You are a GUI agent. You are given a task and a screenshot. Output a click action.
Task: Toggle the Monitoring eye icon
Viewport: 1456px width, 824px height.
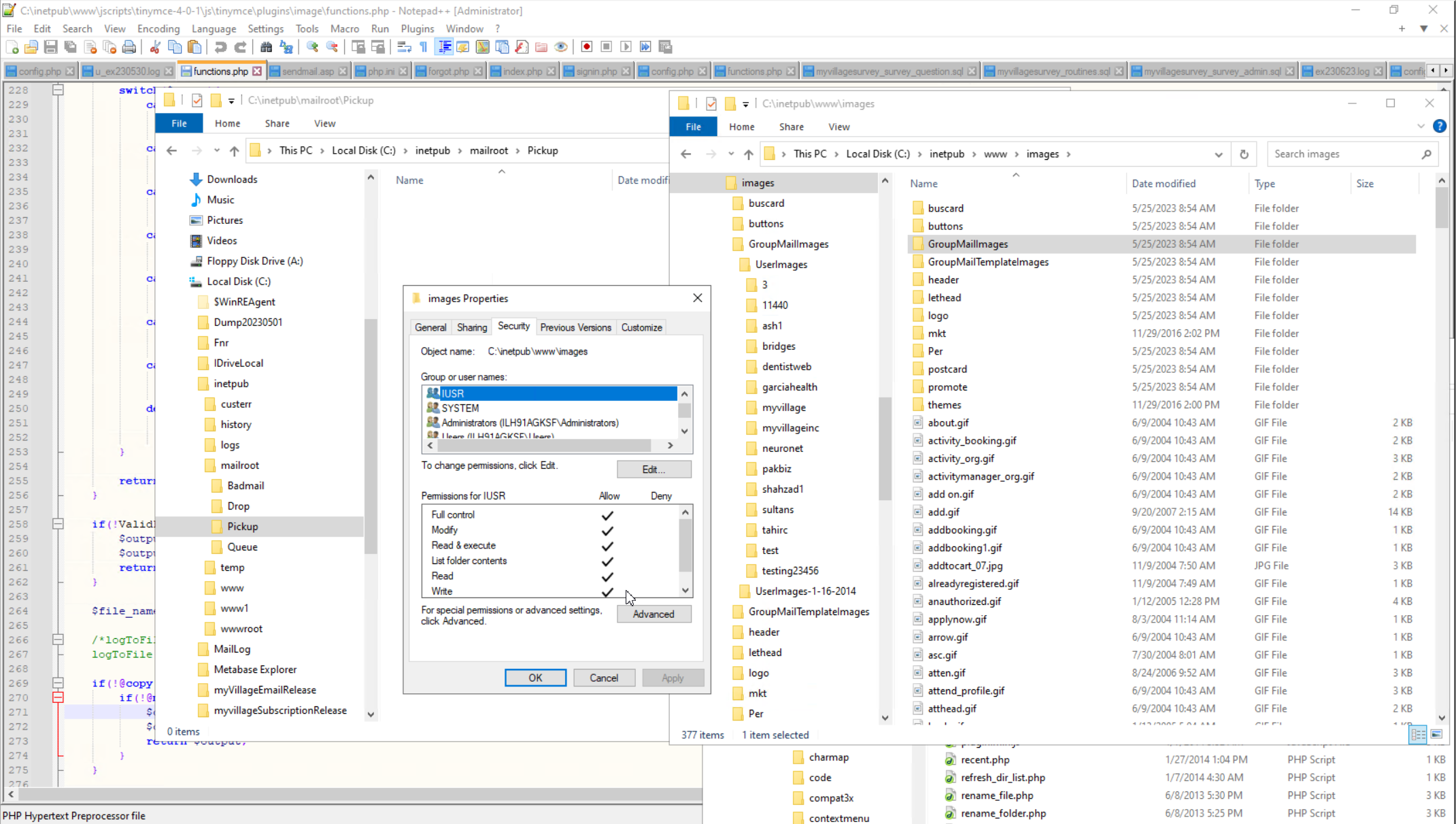point(561,47)
